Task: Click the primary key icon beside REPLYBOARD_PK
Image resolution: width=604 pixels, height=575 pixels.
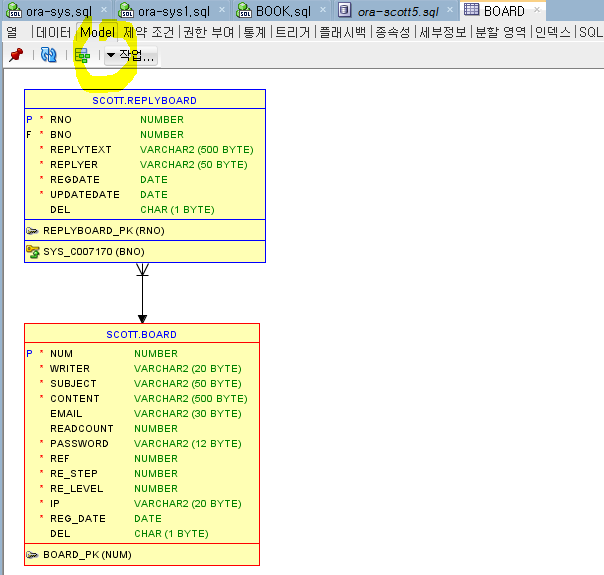Action: pyautogui.click(x=32, y=231)
